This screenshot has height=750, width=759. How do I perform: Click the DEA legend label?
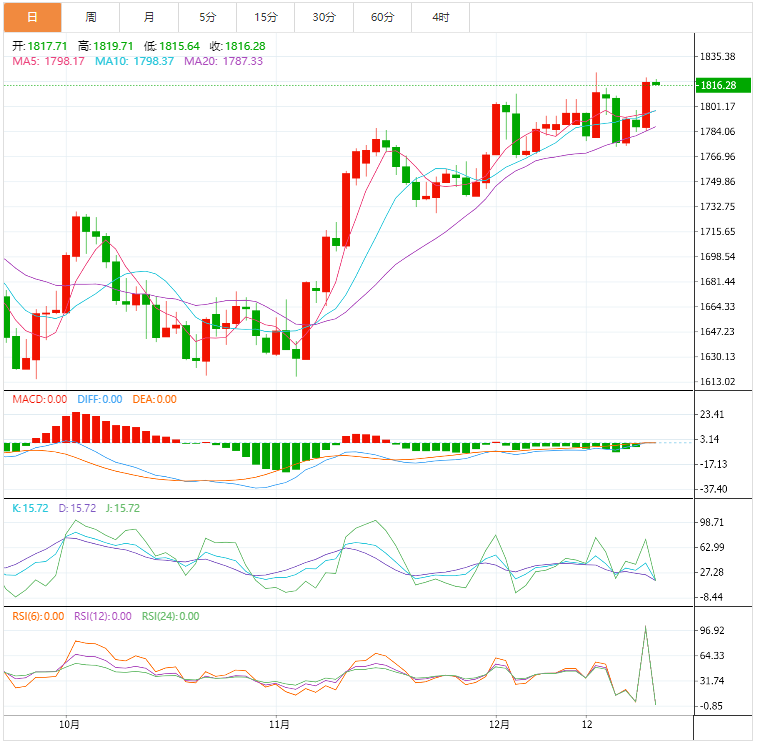(x=154, y=400)
